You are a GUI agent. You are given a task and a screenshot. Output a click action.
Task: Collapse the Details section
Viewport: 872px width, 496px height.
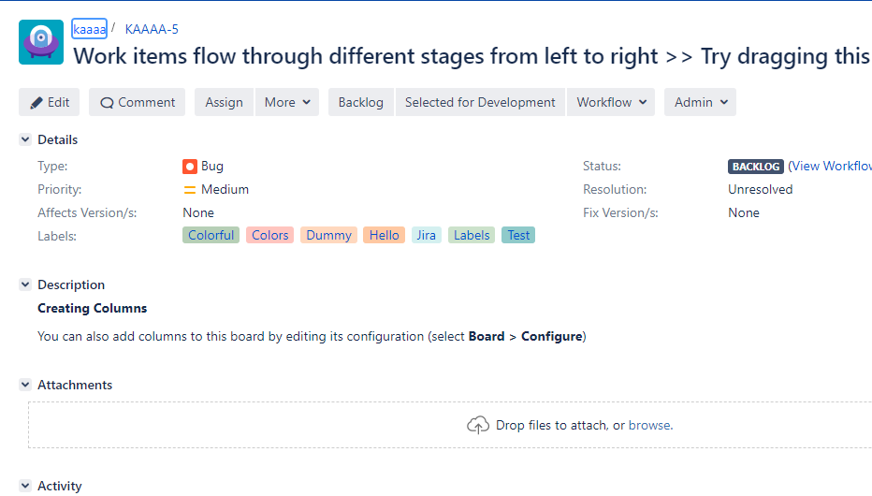click(25, 140)
